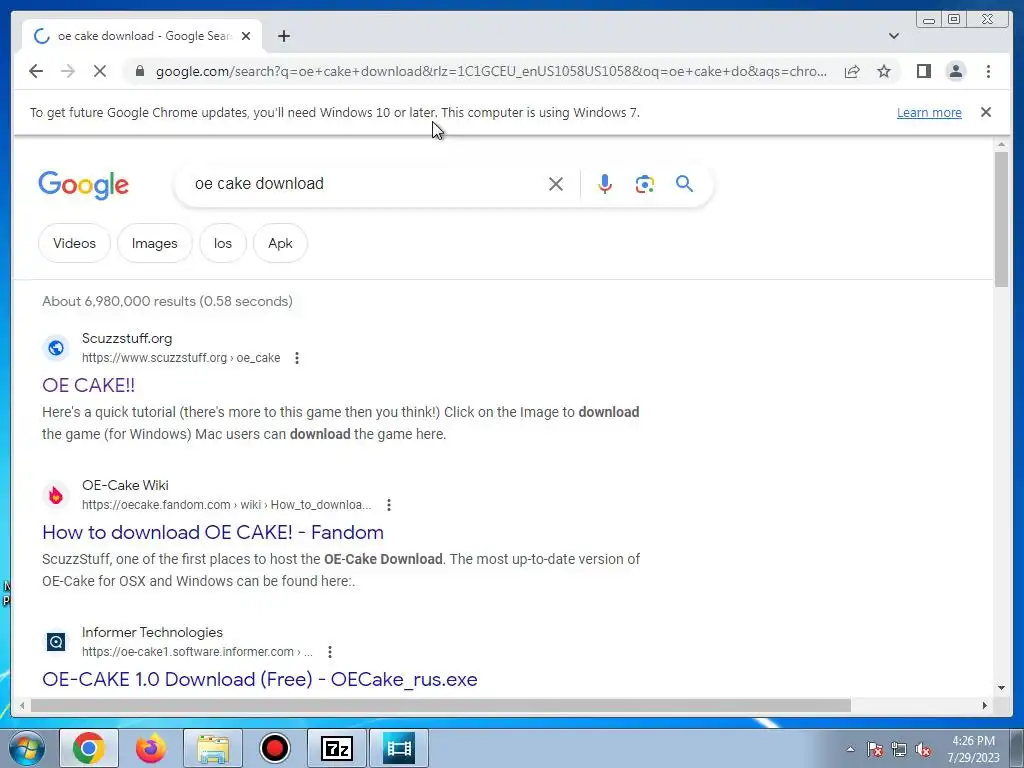Bookmark this tab with the star
Screen dimensions: 1024x768
pyautogui.click(x=884, y=71)
